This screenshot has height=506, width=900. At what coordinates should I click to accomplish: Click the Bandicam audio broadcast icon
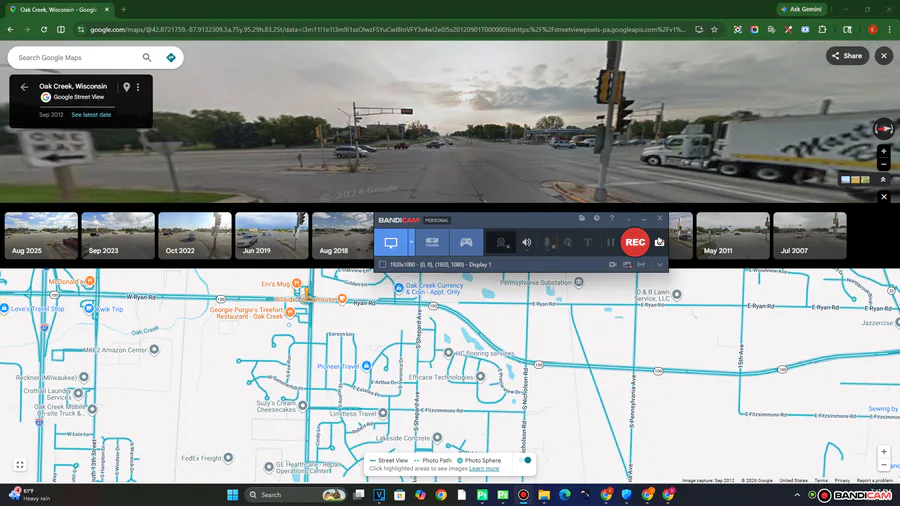pyautogui.click(x=641, y=264)
